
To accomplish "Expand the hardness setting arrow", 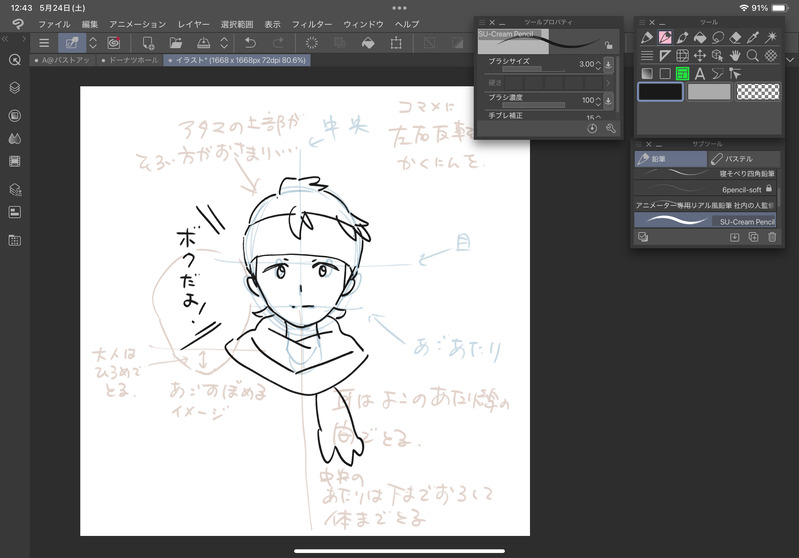I will [609, 83].
